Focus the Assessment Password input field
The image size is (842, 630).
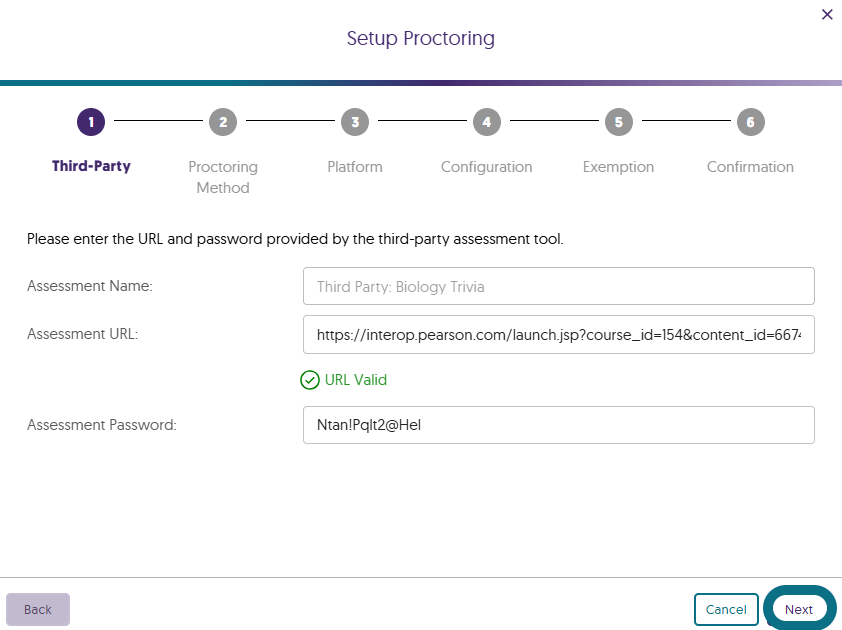[x=558, y=425]
